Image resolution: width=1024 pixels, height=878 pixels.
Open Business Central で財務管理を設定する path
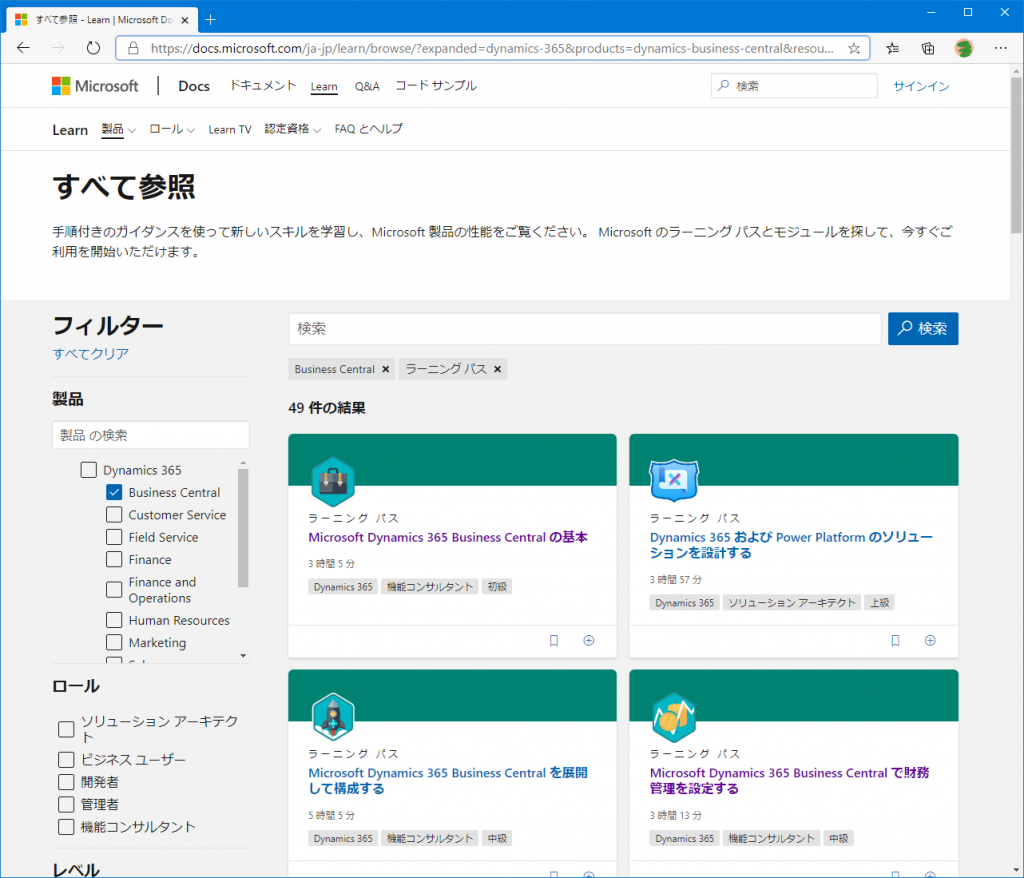(789, 781)
